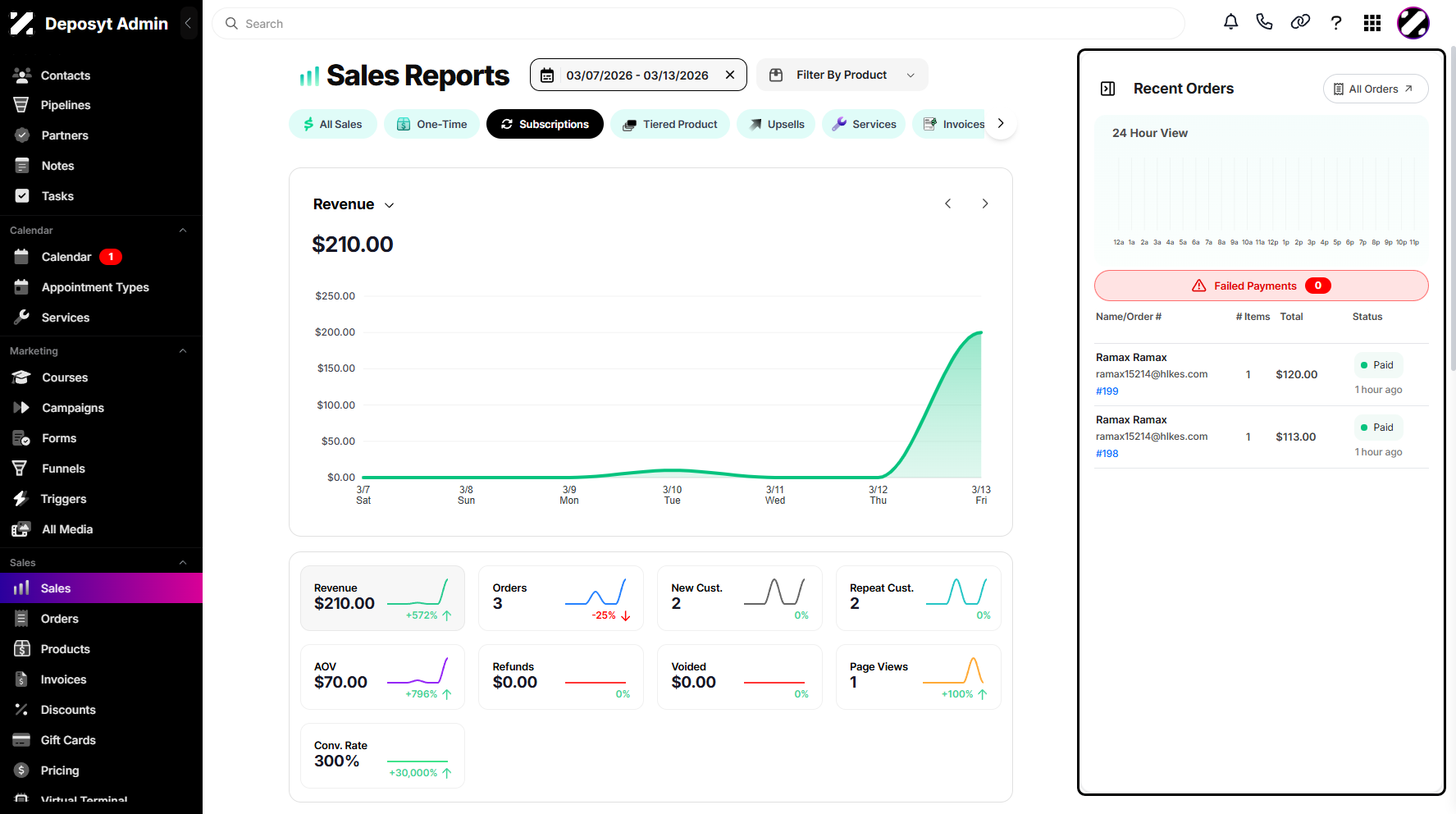Viewport: 1456px width, 814px height.
Task: Go to next chart period arrow
Action: (985, 203)
